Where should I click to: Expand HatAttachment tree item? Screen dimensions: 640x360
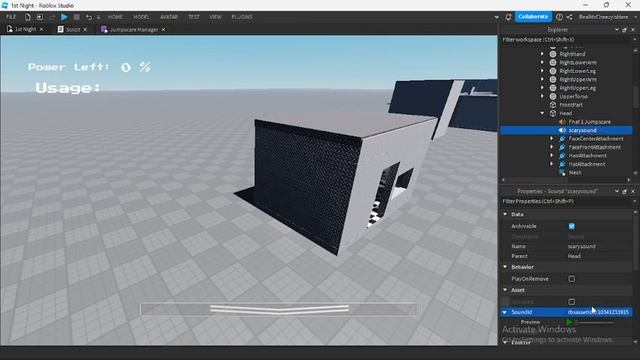pyautogui.click(x=551, y=164)
